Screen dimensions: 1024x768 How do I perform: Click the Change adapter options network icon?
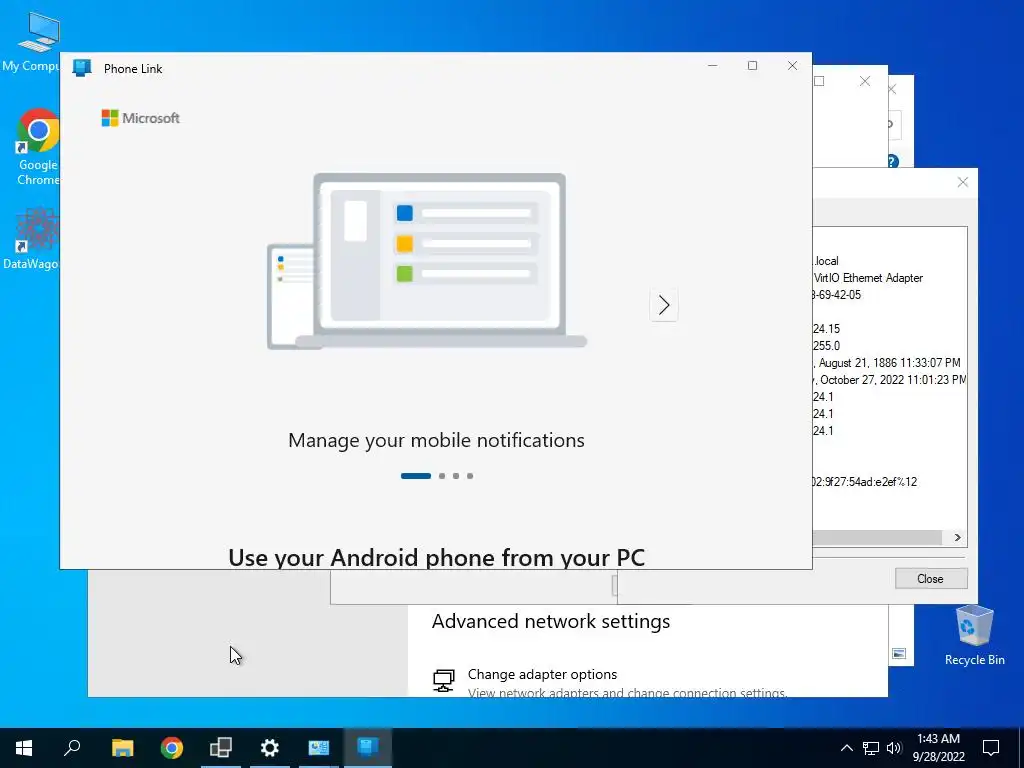click(x=444, y=680)
